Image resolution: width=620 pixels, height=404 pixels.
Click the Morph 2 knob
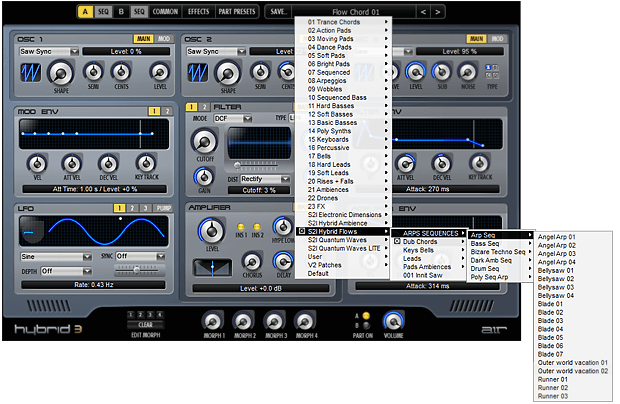point(244,321)
